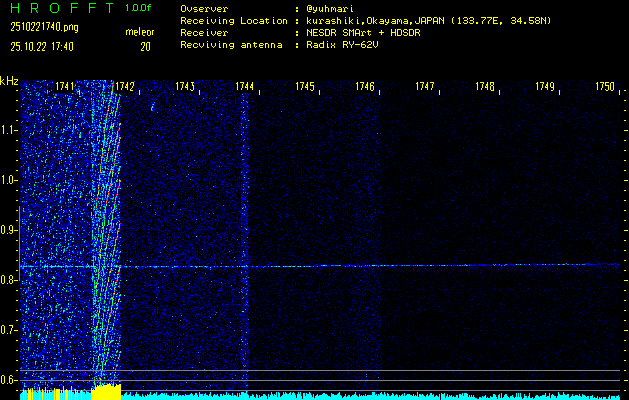Select the 2510221740.png filename label
Image resolution: width=629 pixels, height=400 pixels.
click(39, 26)
